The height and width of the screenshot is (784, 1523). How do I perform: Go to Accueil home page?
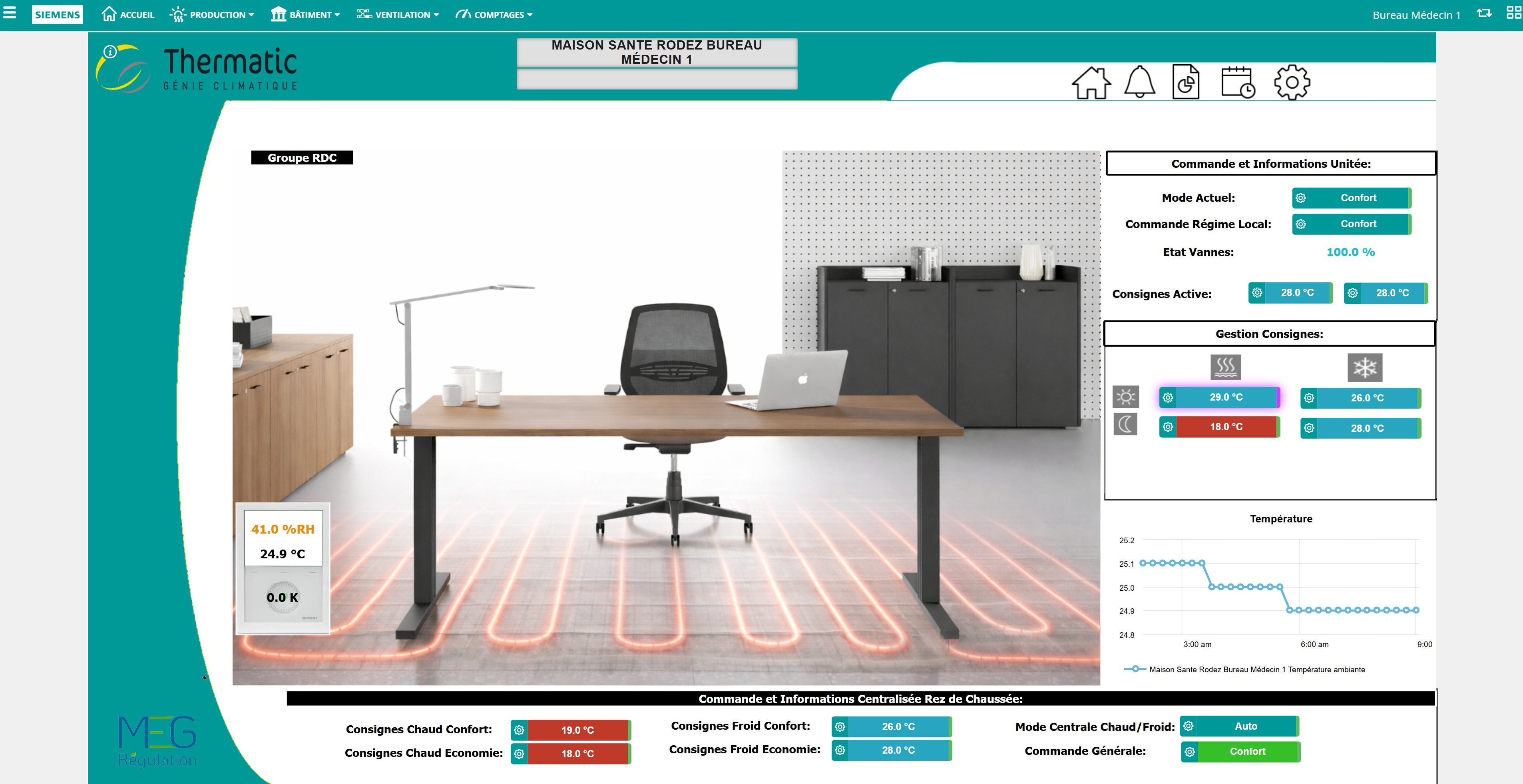(x=128, y=14)
